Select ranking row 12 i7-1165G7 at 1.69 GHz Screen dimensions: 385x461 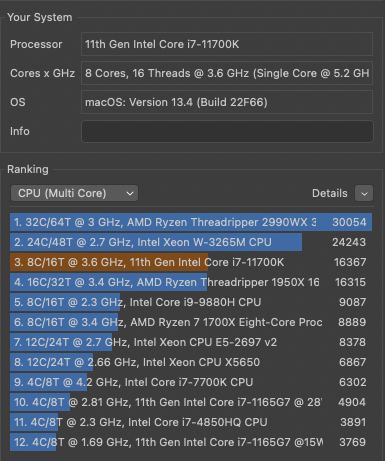point(191,442)
